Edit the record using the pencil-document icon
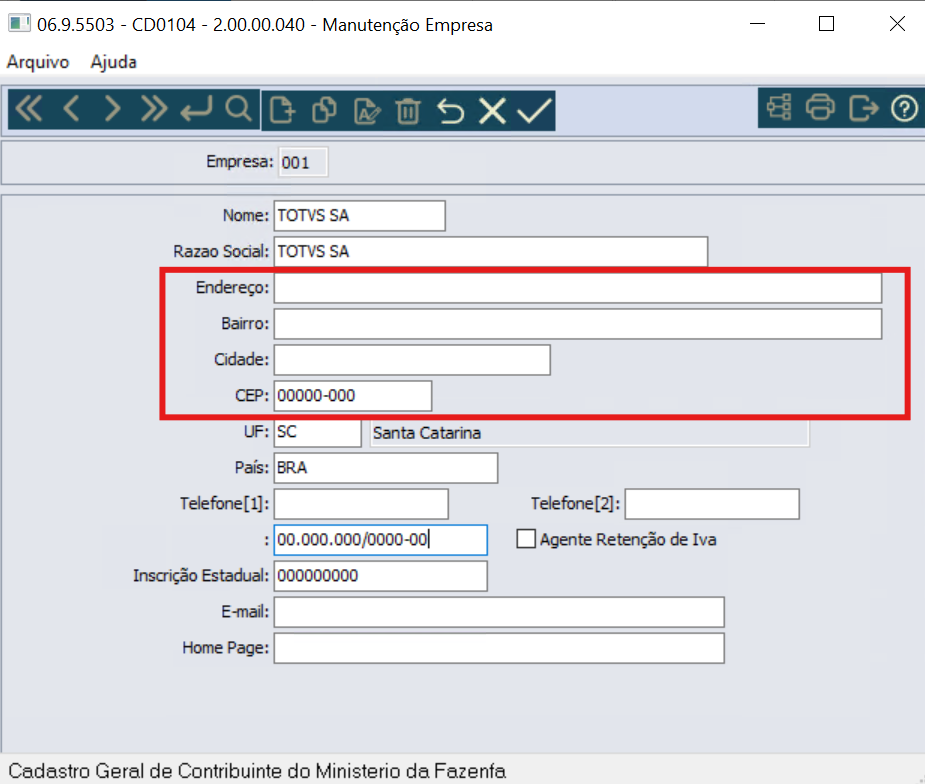The height and width of the screenshot is (784, 925). pos(366,111)
